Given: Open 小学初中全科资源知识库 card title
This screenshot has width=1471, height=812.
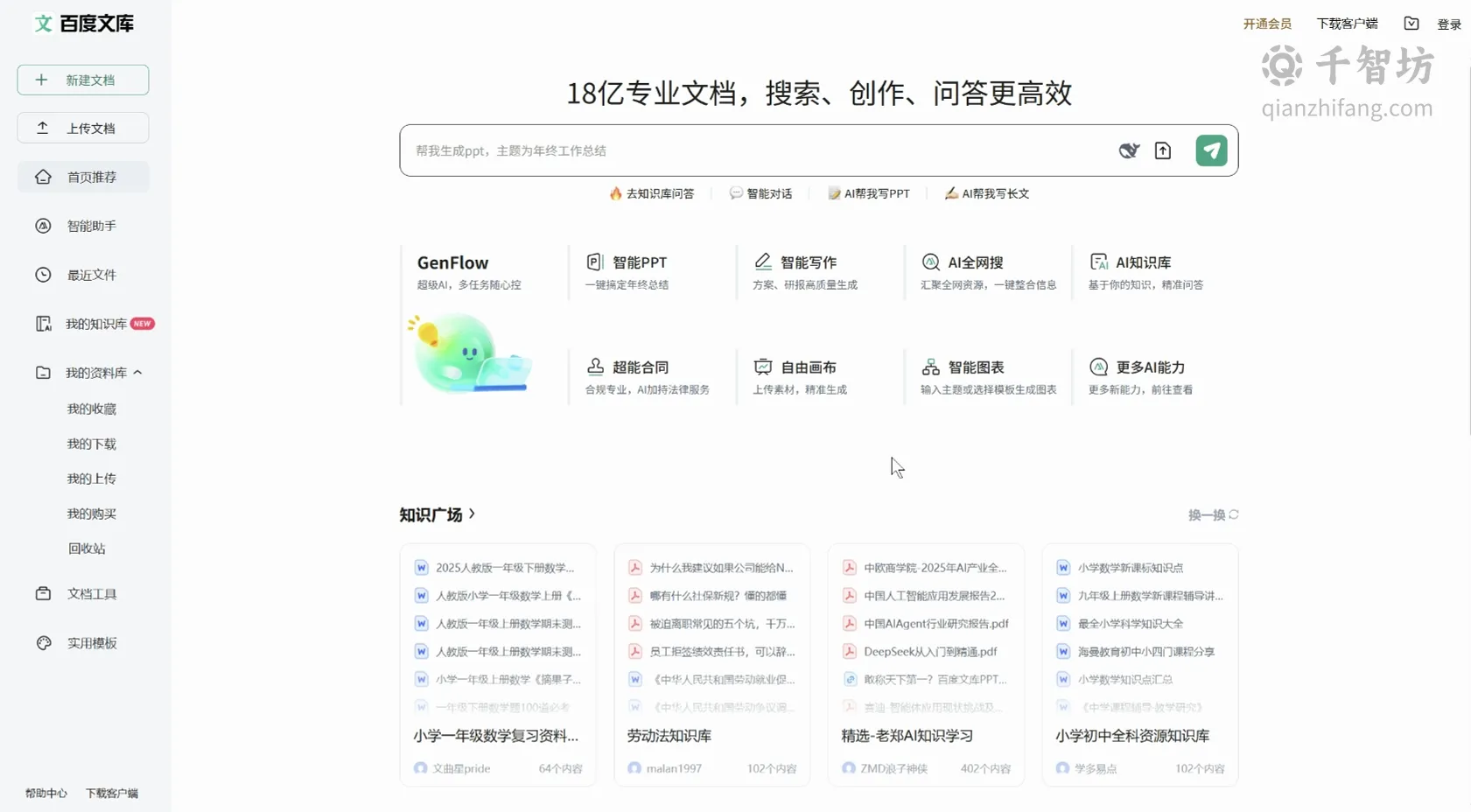Looking at the screenshot, I should pos(1132,736).
